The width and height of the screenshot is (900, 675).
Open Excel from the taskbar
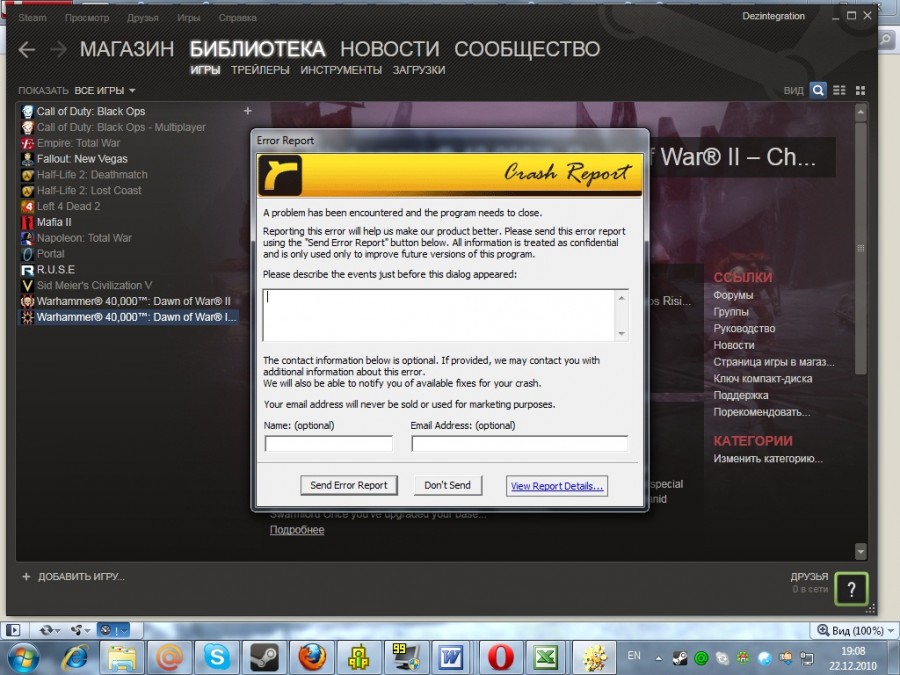click(546, 658)
